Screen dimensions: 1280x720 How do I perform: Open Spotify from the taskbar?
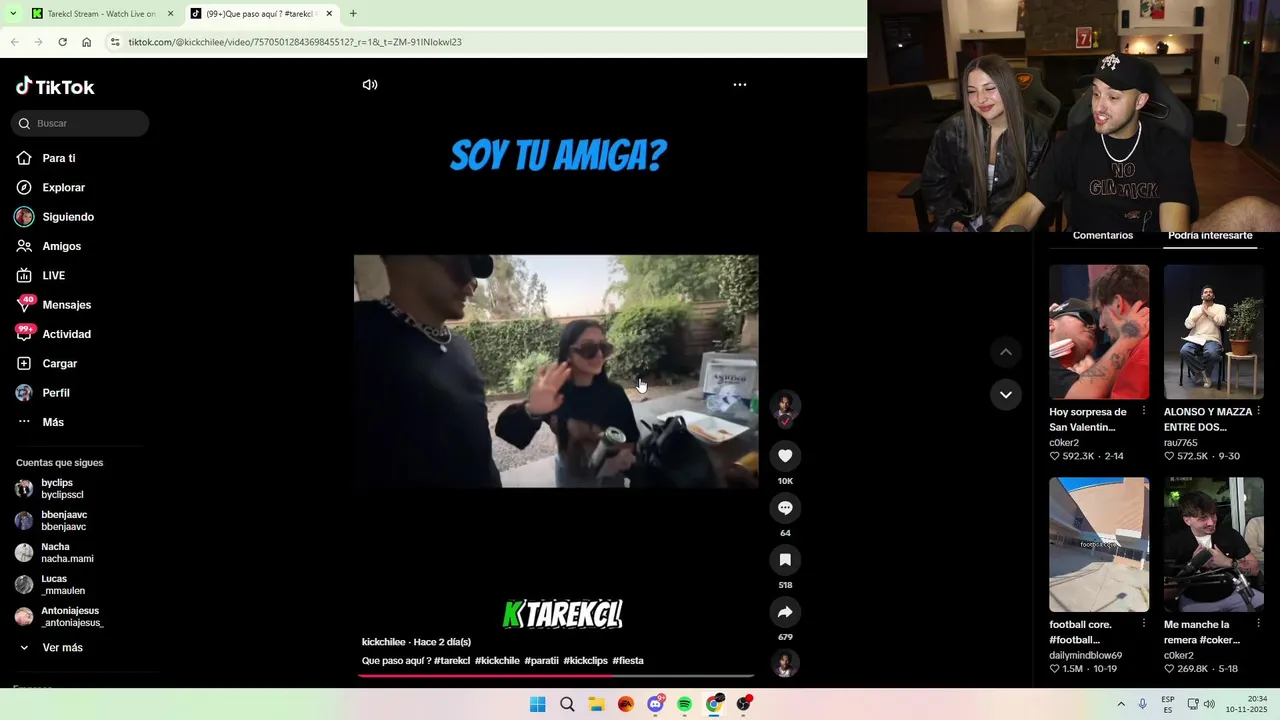(x=684, y=704)
